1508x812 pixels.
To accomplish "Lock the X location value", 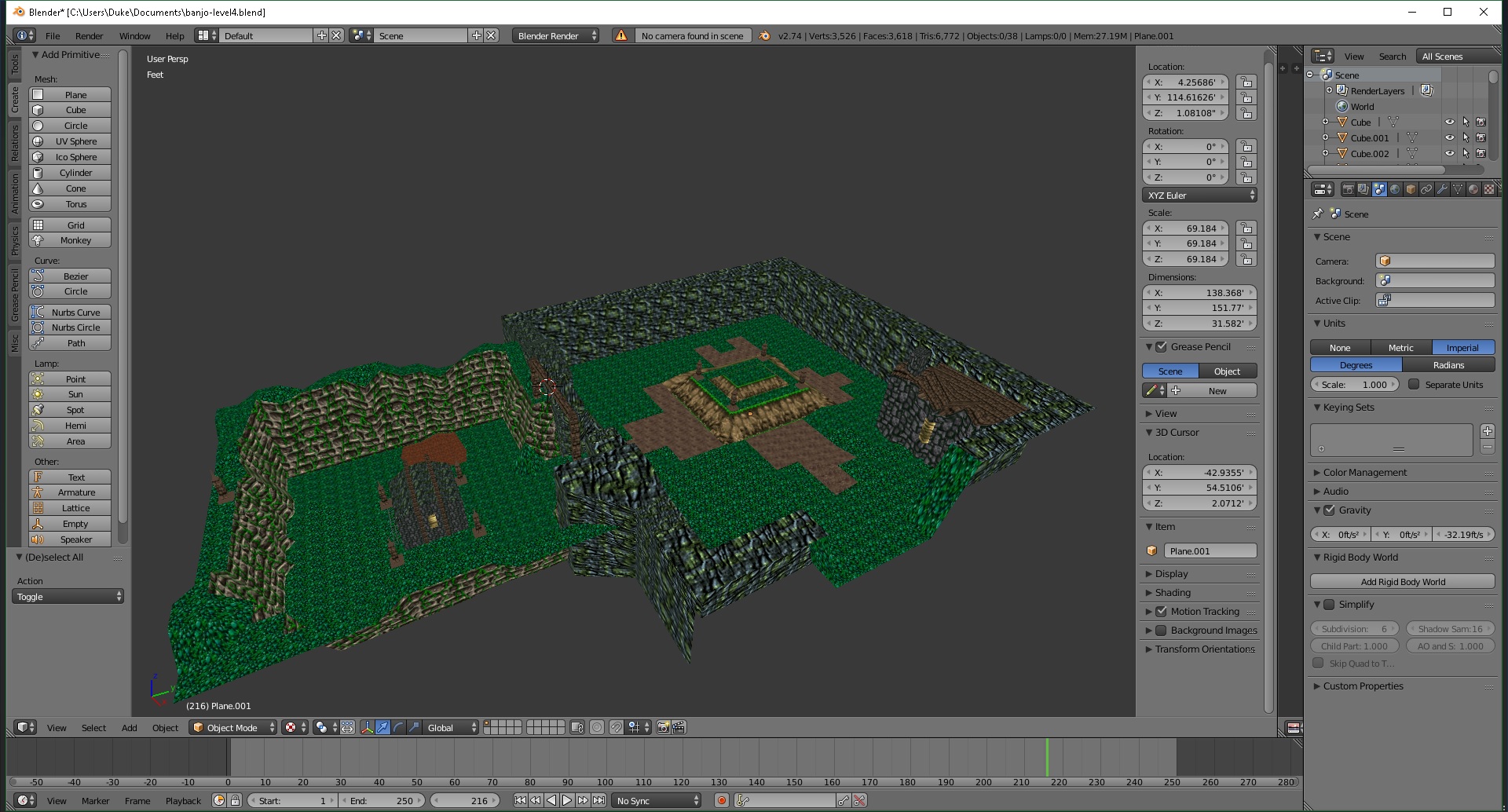I will point(1246,82).
